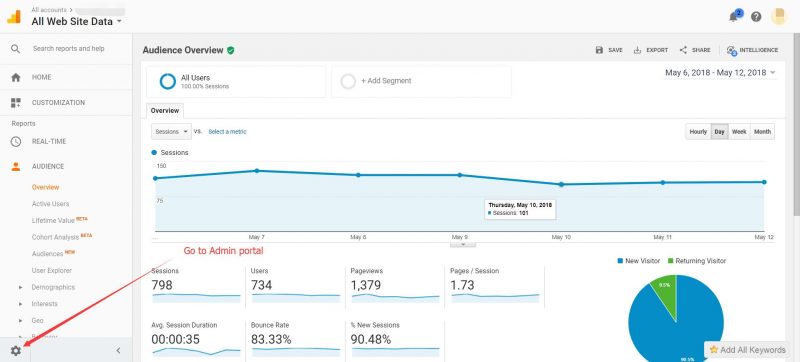
Task: Switch the graph to Hourly view
Action: point(698,132)
